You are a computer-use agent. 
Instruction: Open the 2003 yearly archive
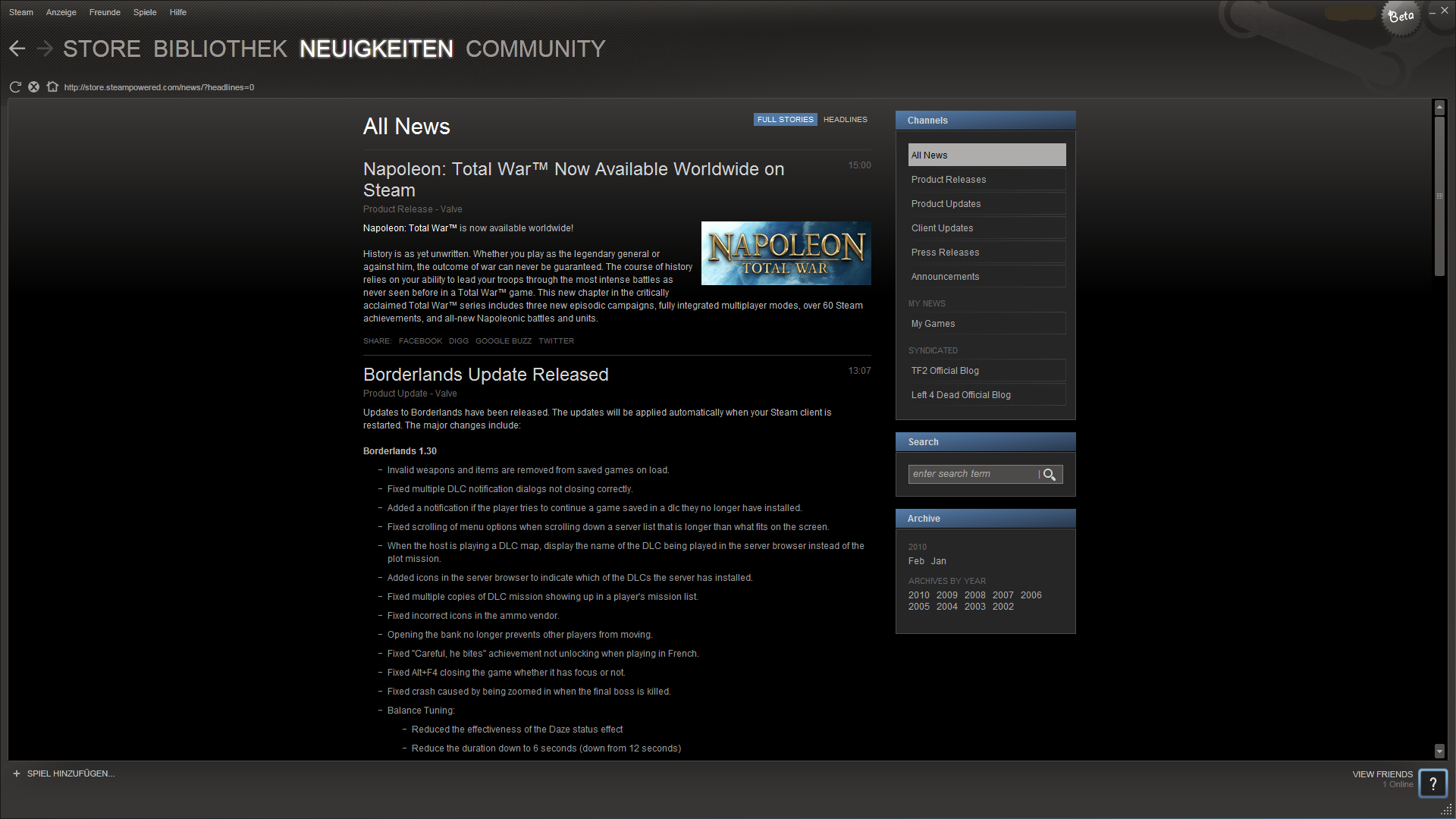[975, 607]
